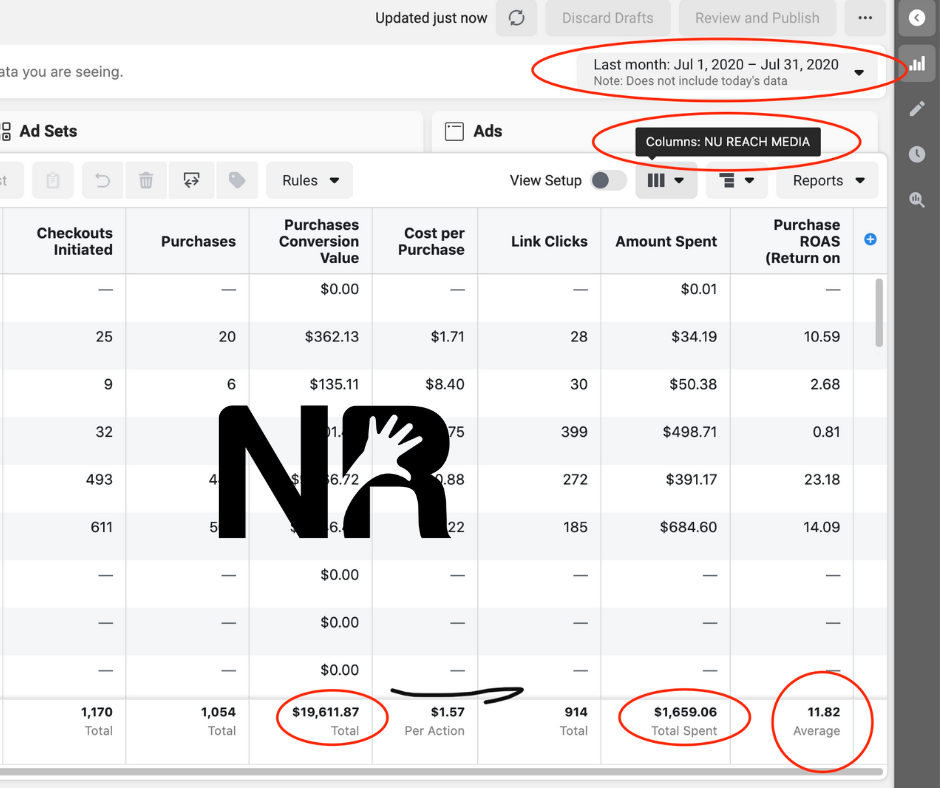940x788 pixels.
Task: Click the pencil edit icon in the sidebar
Action: pyautogui.click(x=917, y=108)
